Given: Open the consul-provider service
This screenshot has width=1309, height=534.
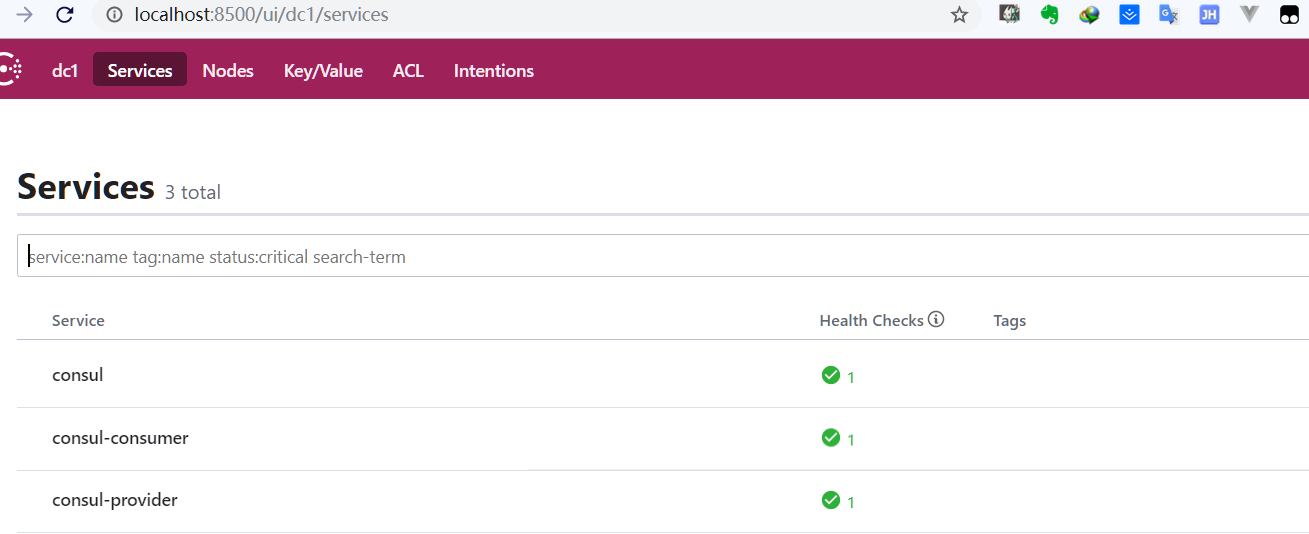Looking at the screenshot, I should click(x=115, y=500).
